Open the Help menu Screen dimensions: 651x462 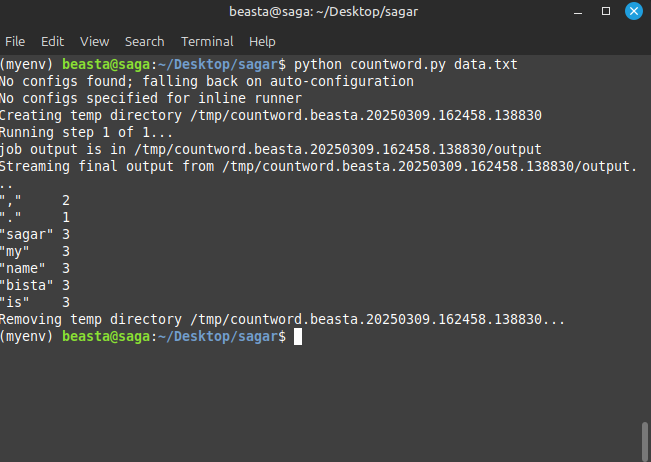tap(262, 42)
